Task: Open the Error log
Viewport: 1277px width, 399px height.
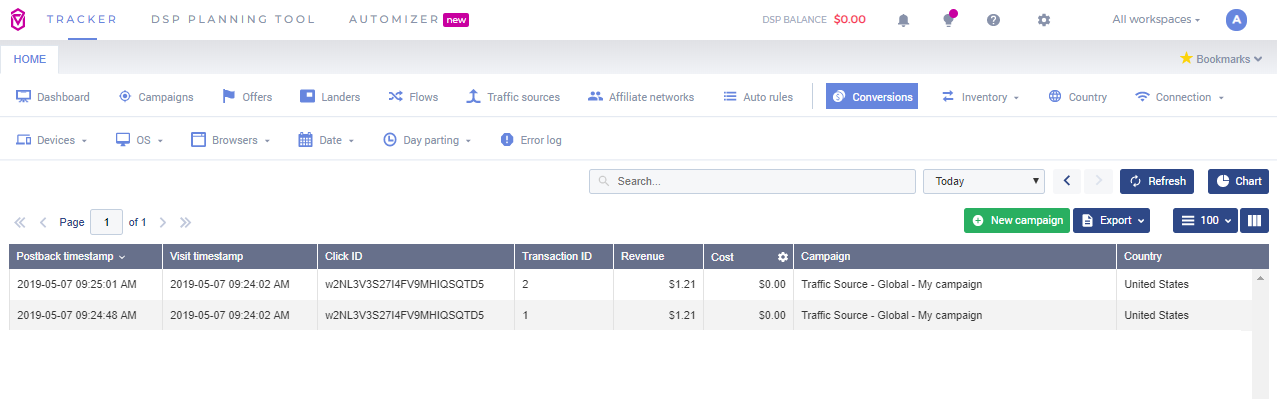Action: pos(530,140)
